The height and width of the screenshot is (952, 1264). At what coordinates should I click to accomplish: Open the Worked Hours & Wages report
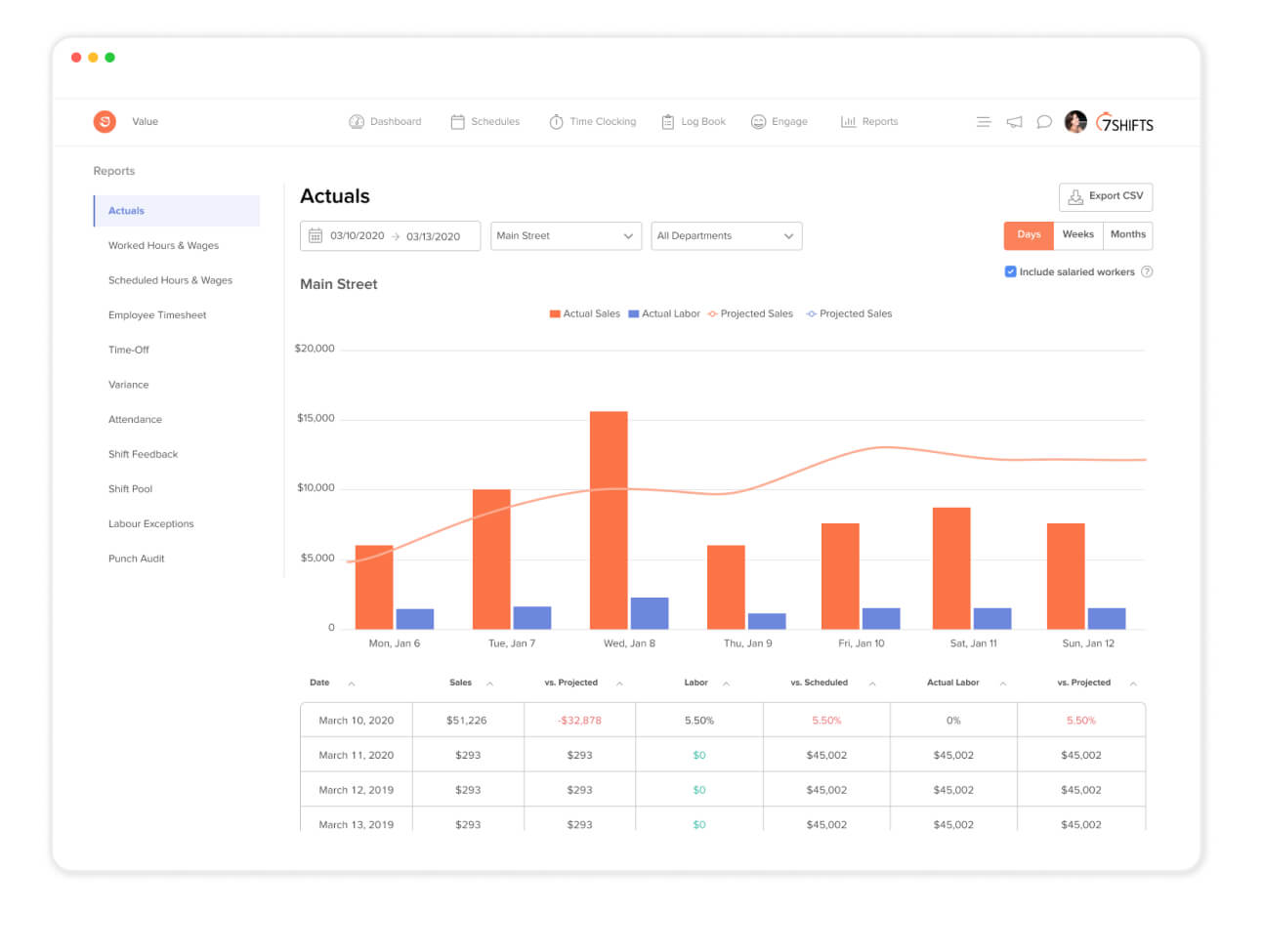[163, 246]
